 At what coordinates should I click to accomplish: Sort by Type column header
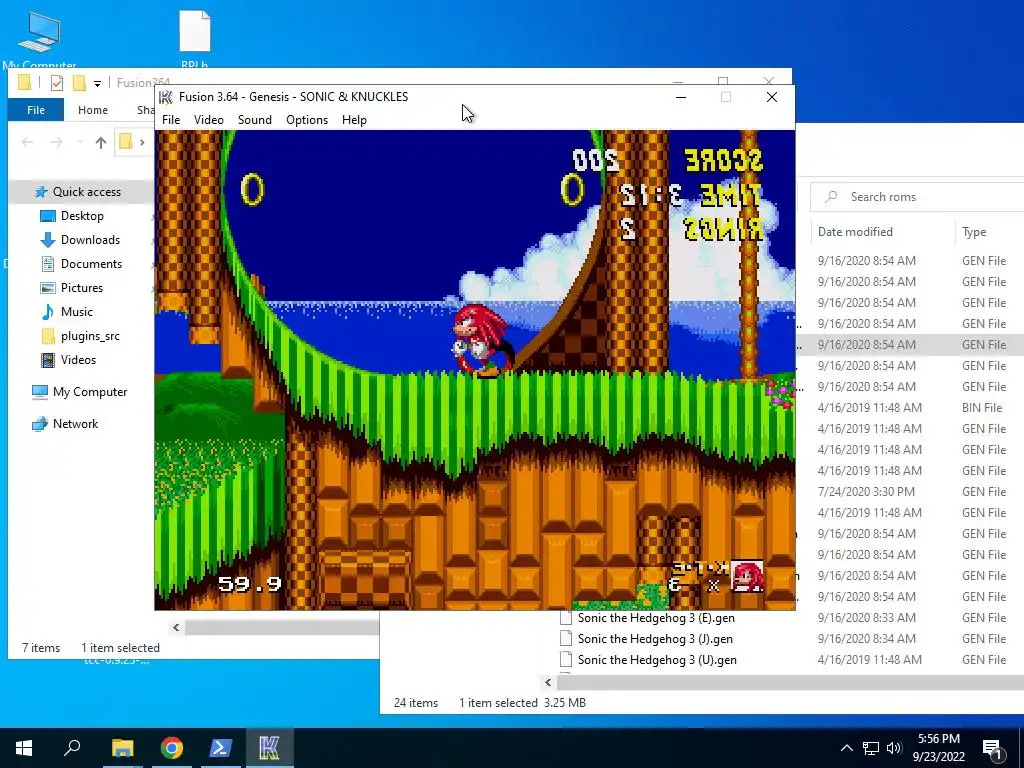click(974, 232)
